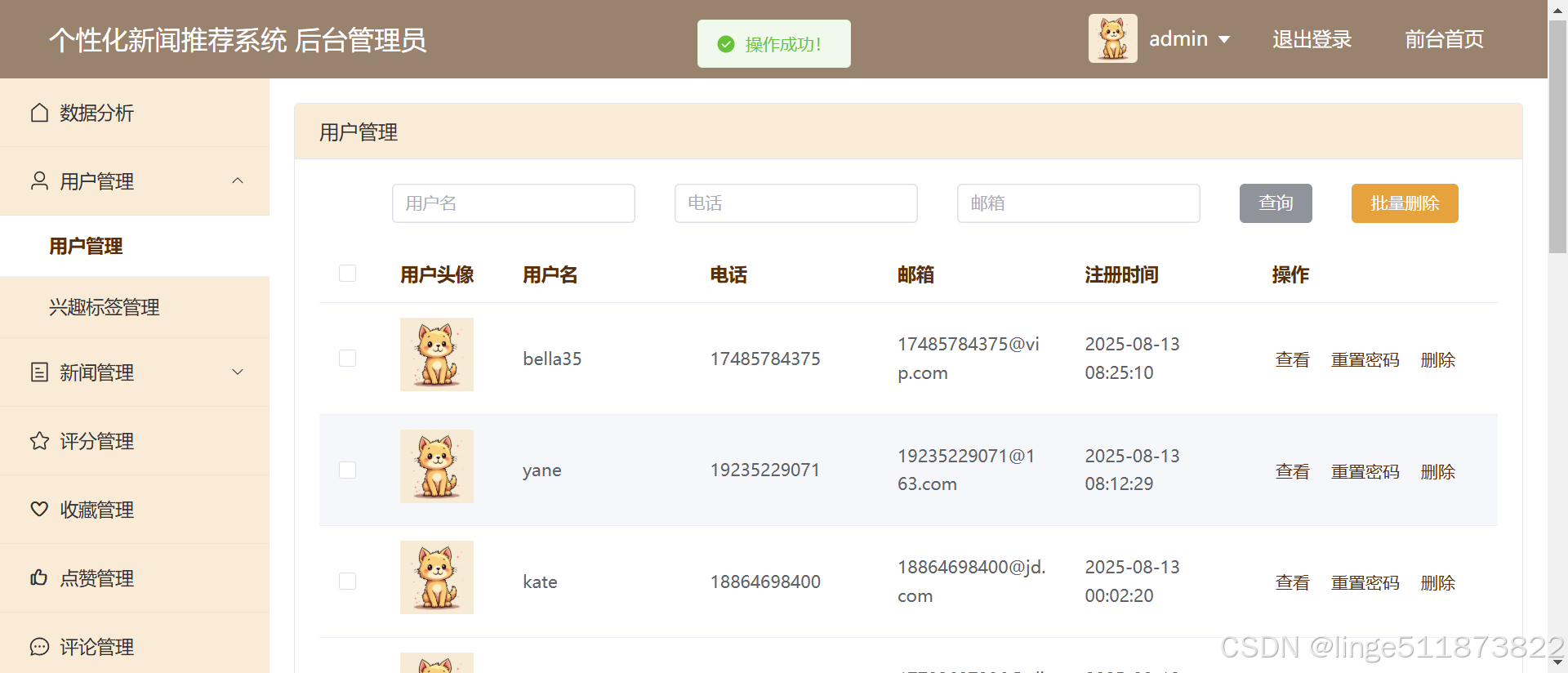Click the green success check icon
This screenshot has width=1568, height=673.
pyautogui.click(x=726, y=44)
